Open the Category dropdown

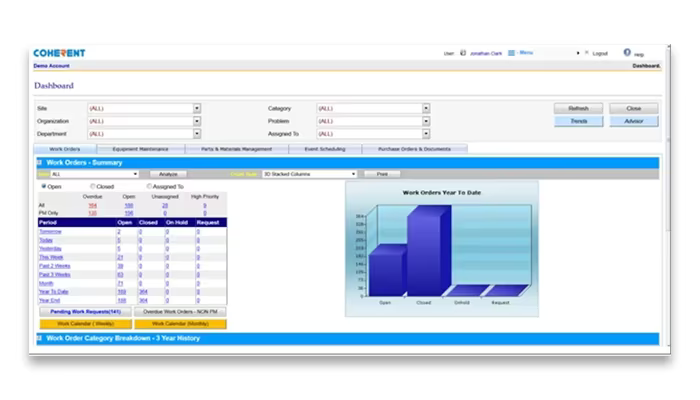point(426,108)
